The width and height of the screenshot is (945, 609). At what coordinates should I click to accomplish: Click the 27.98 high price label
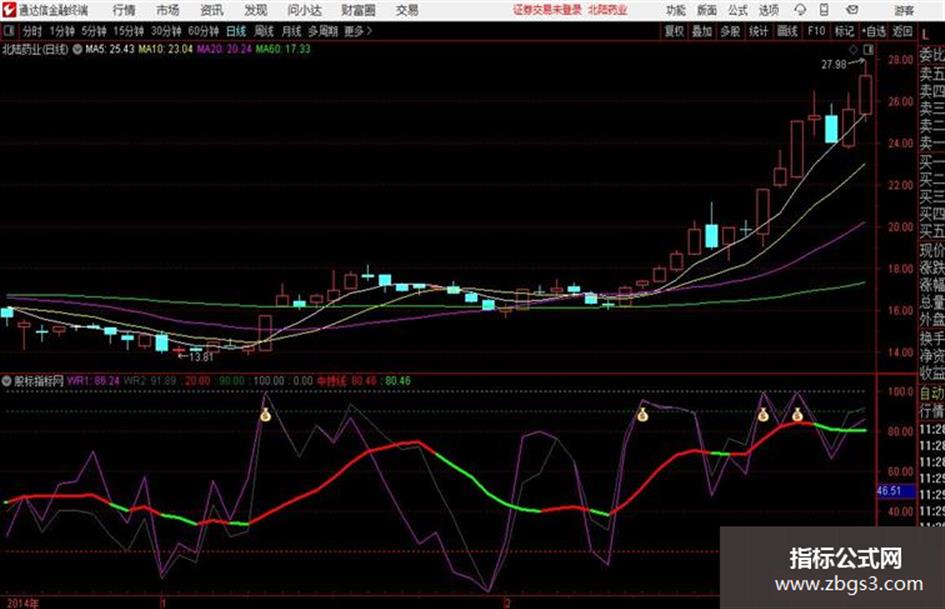[x=834, y=64]
